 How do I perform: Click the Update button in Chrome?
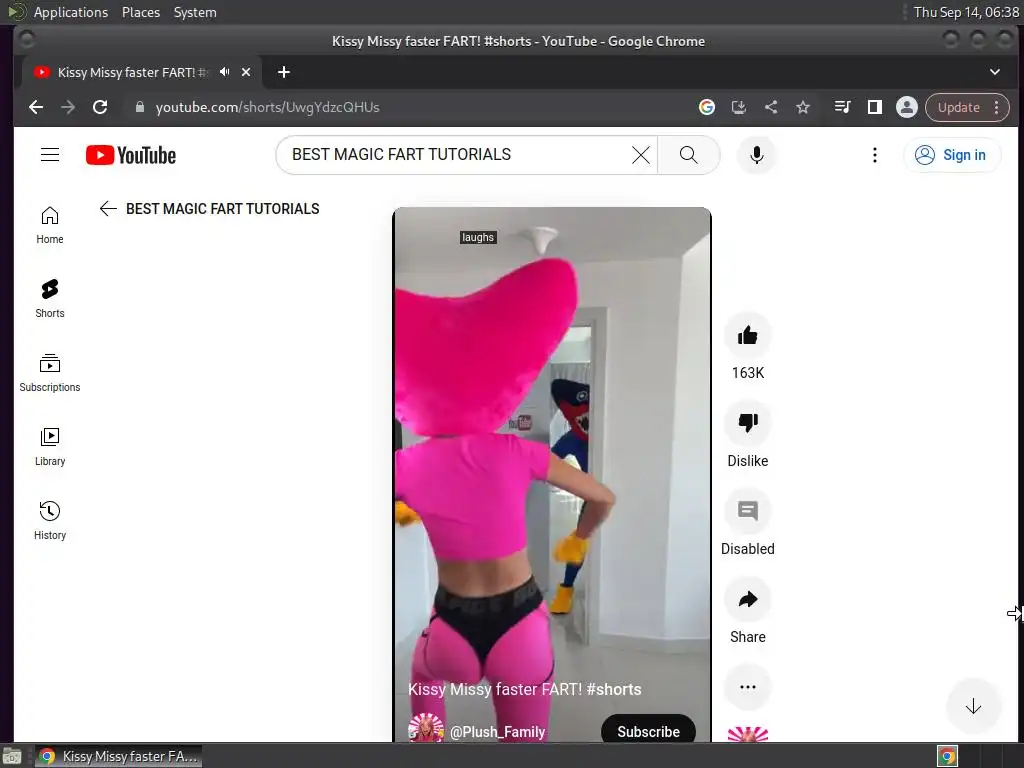(959, 107)
